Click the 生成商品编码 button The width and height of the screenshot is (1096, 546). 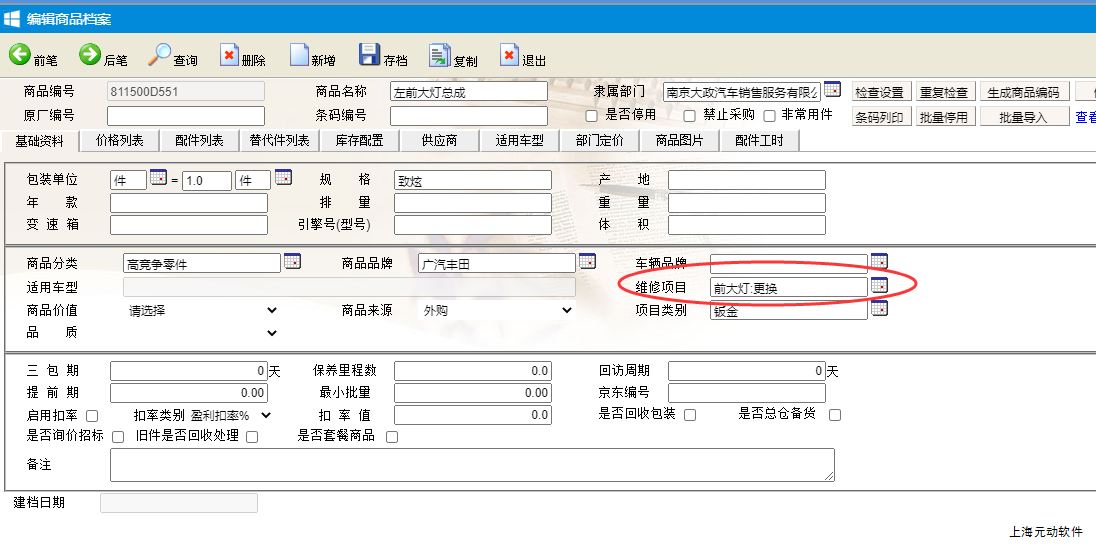(1023, 92)
